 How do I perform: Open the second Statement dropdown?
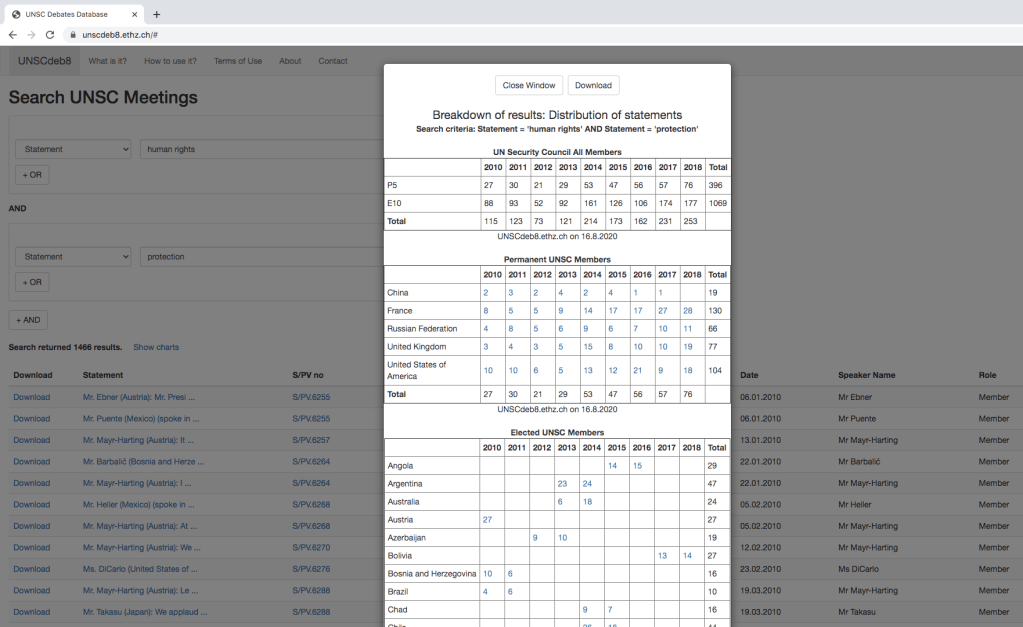(73, 257)
